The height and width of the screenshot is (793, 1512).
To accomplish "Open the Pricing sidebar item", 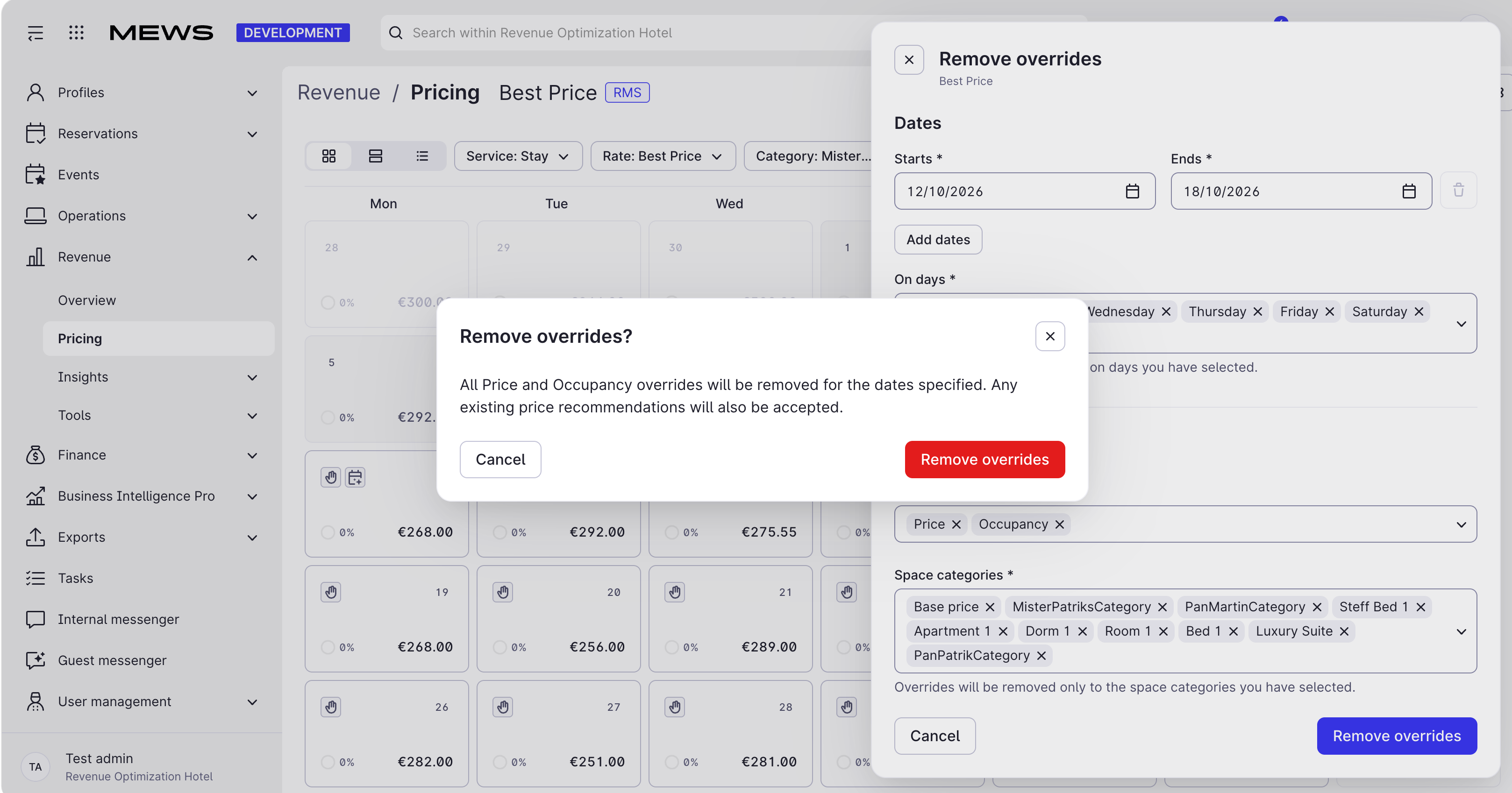I will pos(158,339).
